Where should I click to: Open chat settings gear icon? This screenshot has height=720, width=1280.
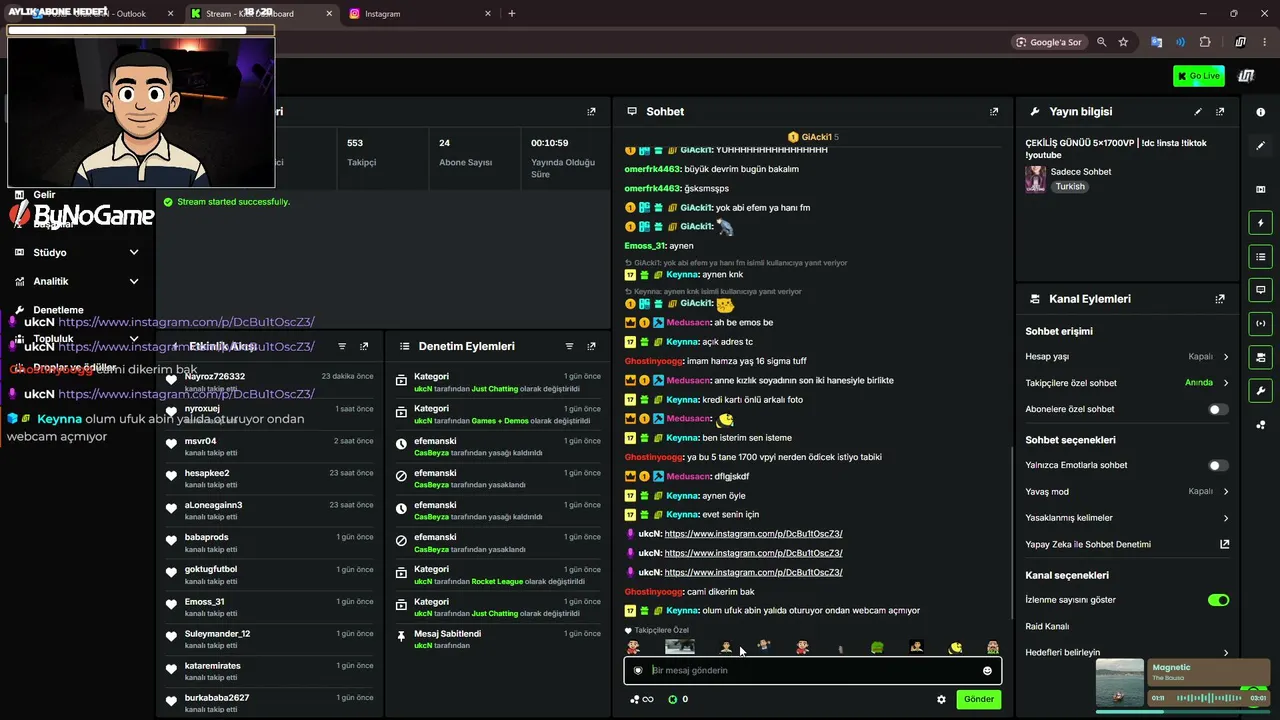coord(941,699)
